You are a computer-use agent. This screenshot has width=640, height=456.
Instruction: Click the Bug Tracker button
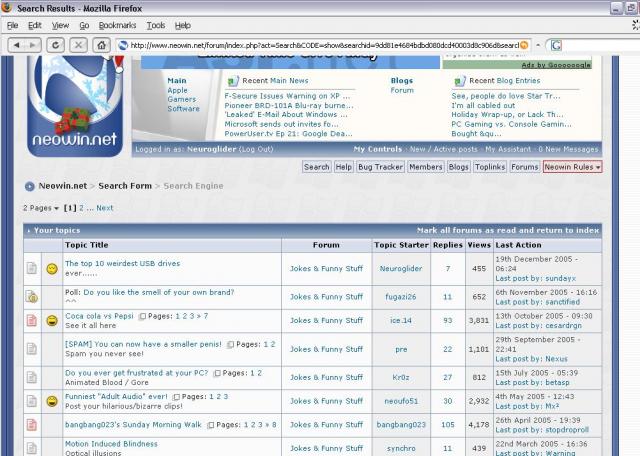(380, 167)
